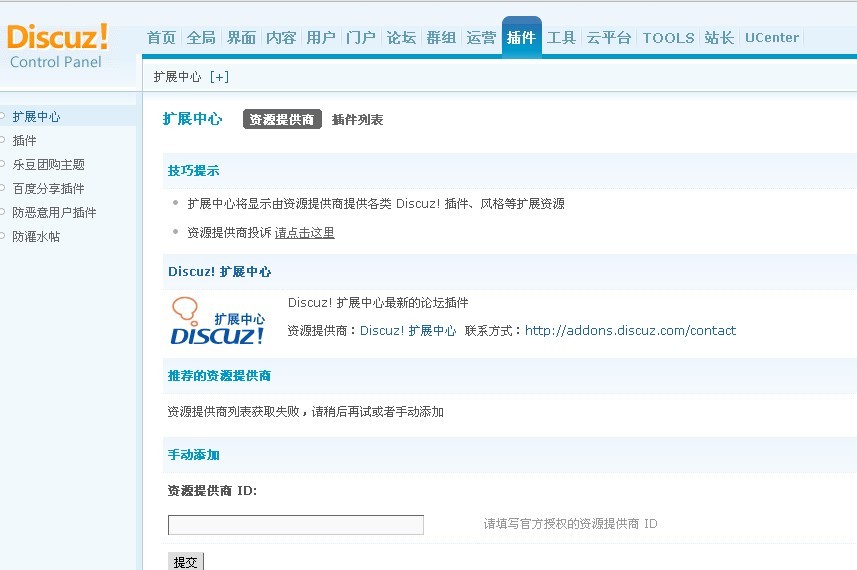Open 乐豆团购主题 in the left sidebar

(x=48, y=164)
